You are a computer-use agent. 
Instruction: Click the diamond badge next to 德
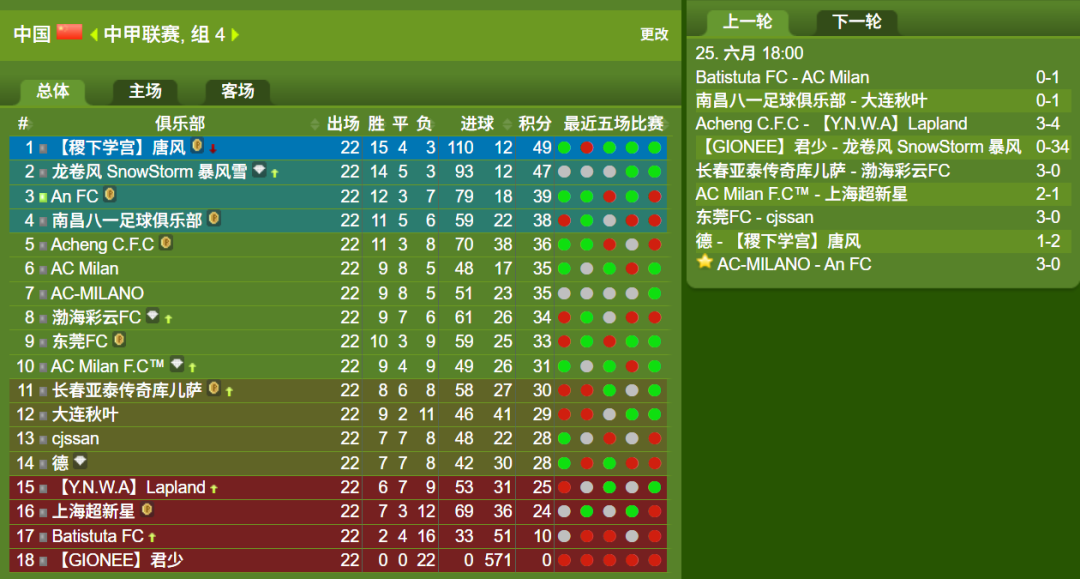click(80, 461)
